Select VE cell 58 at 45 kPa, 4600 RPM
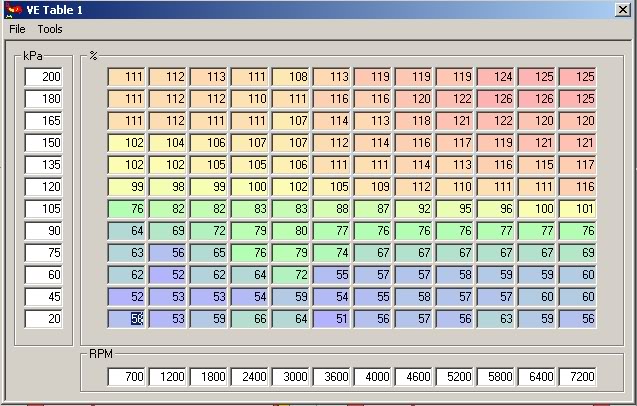 [x=414, y=296]
